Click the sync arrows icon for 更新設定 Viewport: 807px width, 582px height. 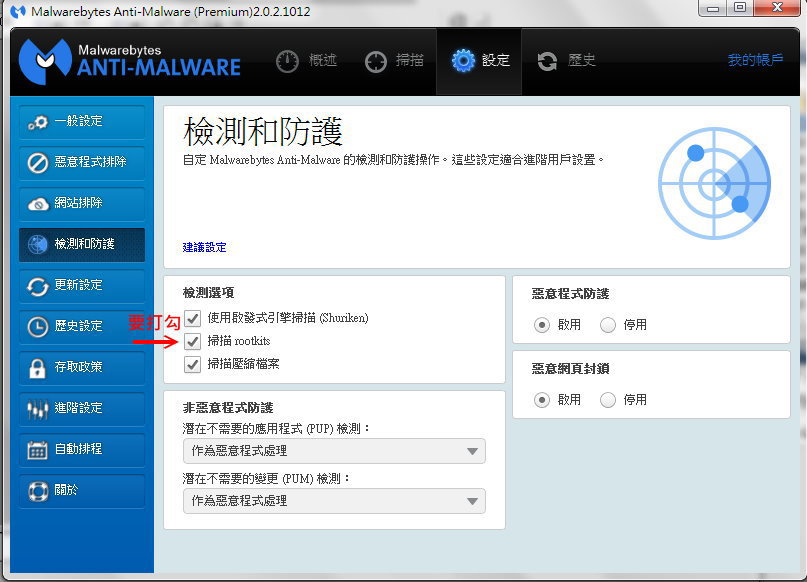tap(38, 286)
